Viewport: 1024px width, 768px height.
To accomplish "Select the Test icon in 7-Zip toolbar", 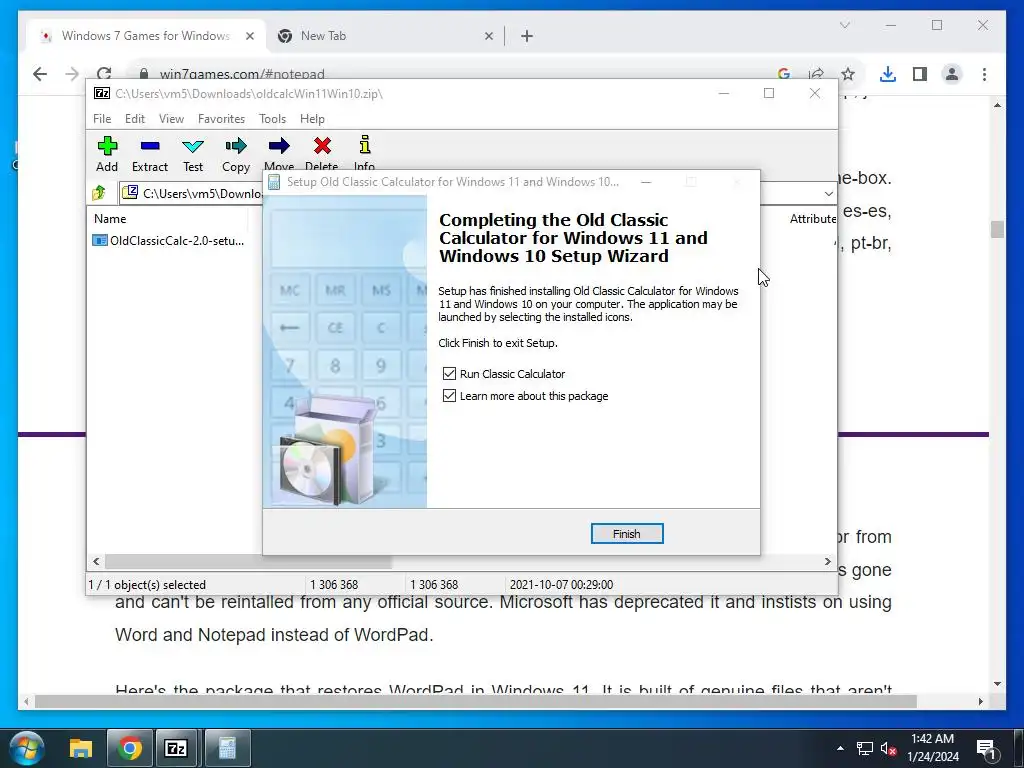I will (x=193, y=154).
